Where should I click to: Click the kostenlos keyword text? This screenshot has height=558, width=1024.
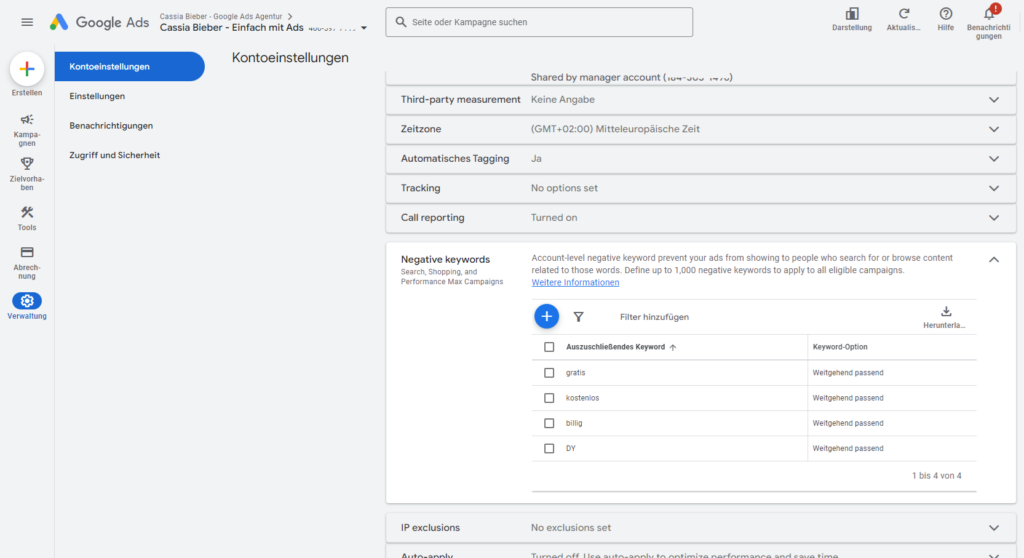click(582, 398)
